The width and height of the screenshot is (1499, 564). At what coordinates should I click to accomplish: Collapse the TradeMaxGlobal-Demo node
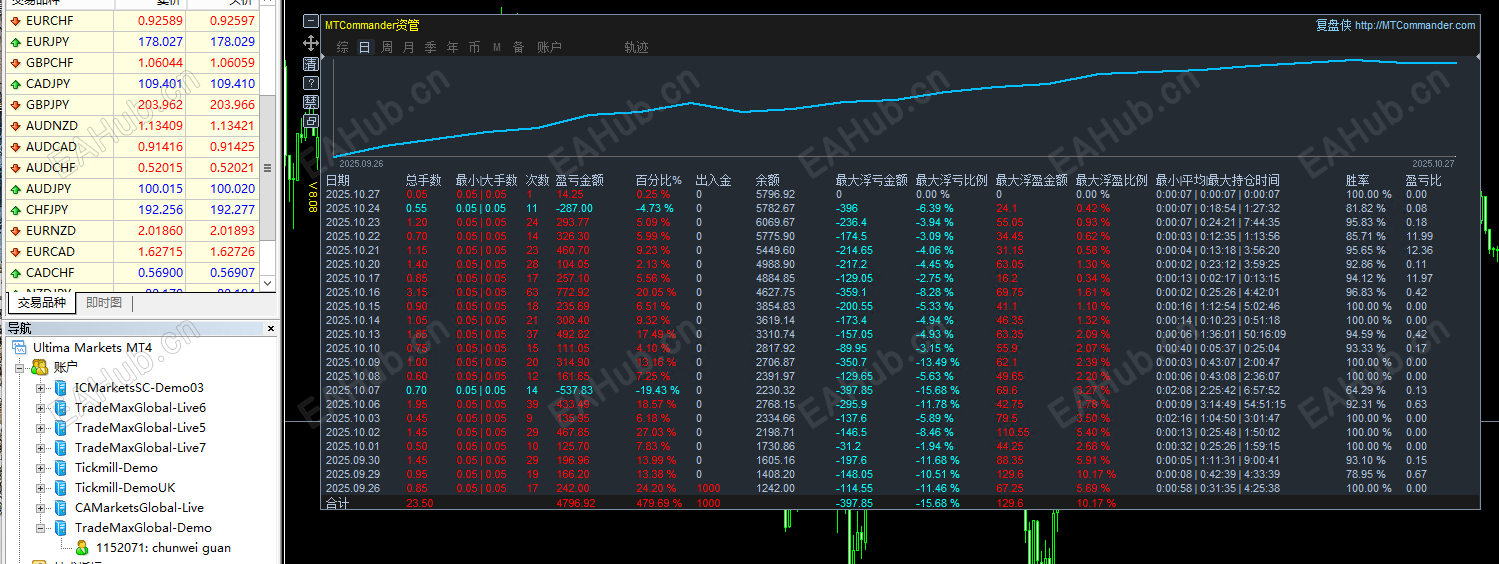point(41,528)
